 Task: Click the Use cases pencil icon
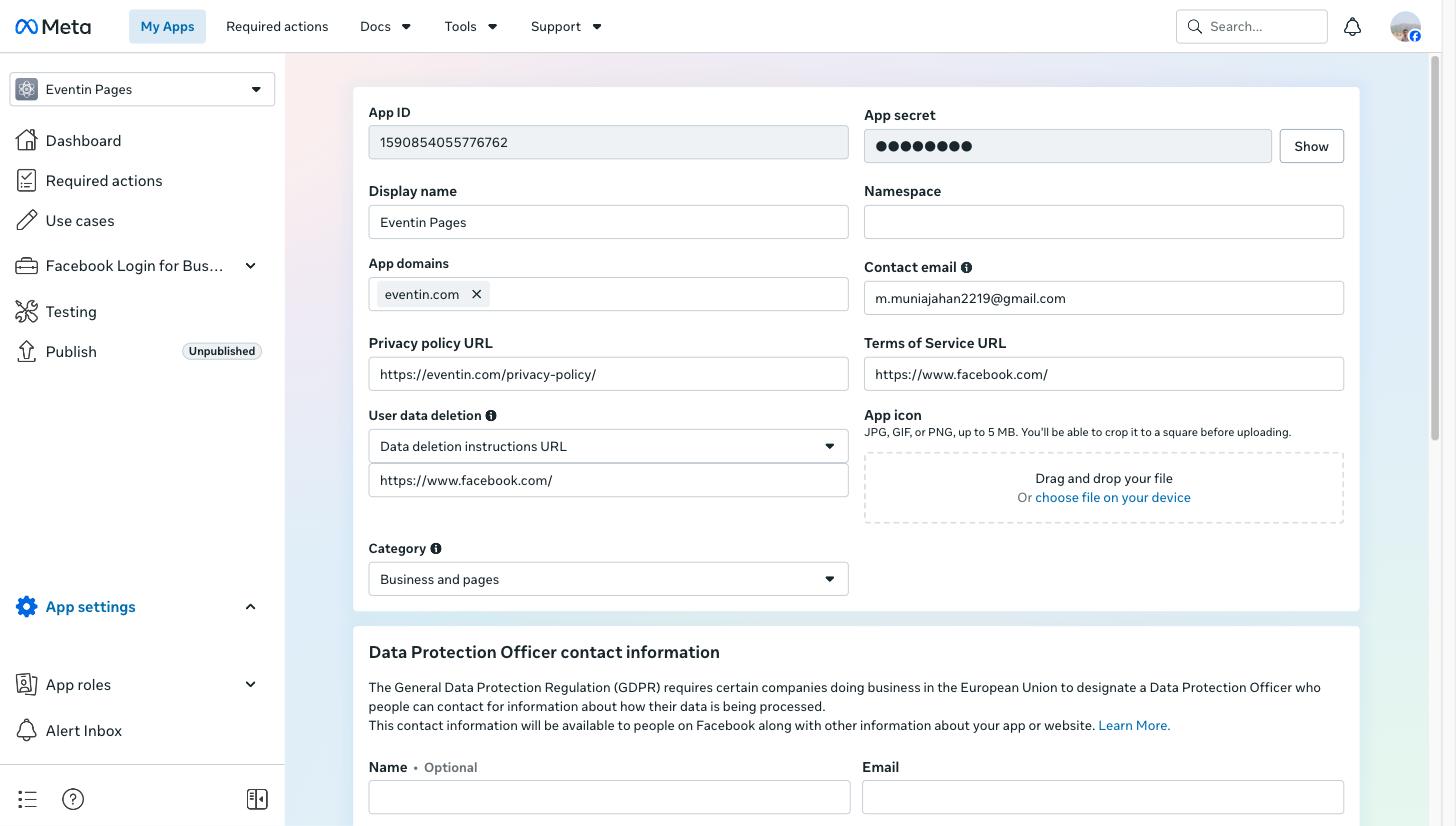(27, 221)
